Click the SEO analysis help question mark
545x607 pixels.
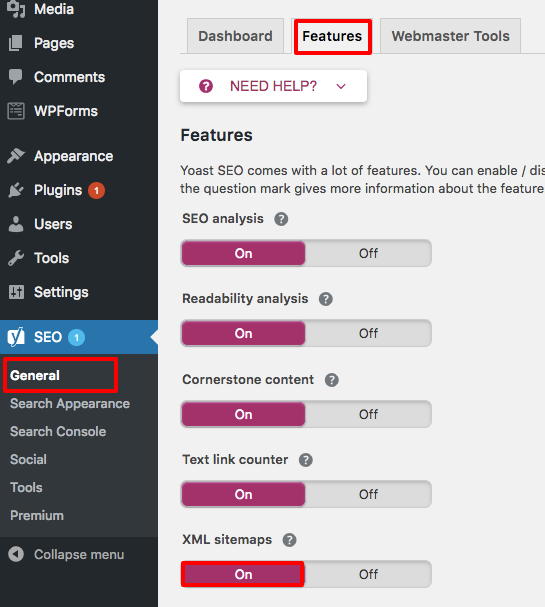coord(281,219)
